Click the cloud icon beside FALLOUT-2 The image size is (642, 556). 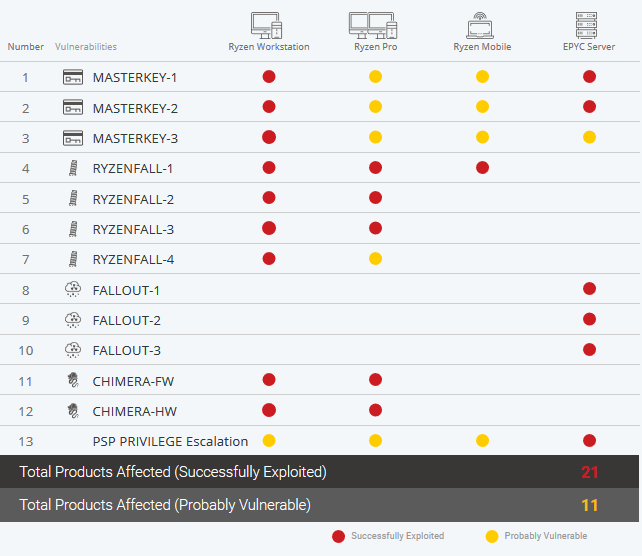(x=73, y=320)
